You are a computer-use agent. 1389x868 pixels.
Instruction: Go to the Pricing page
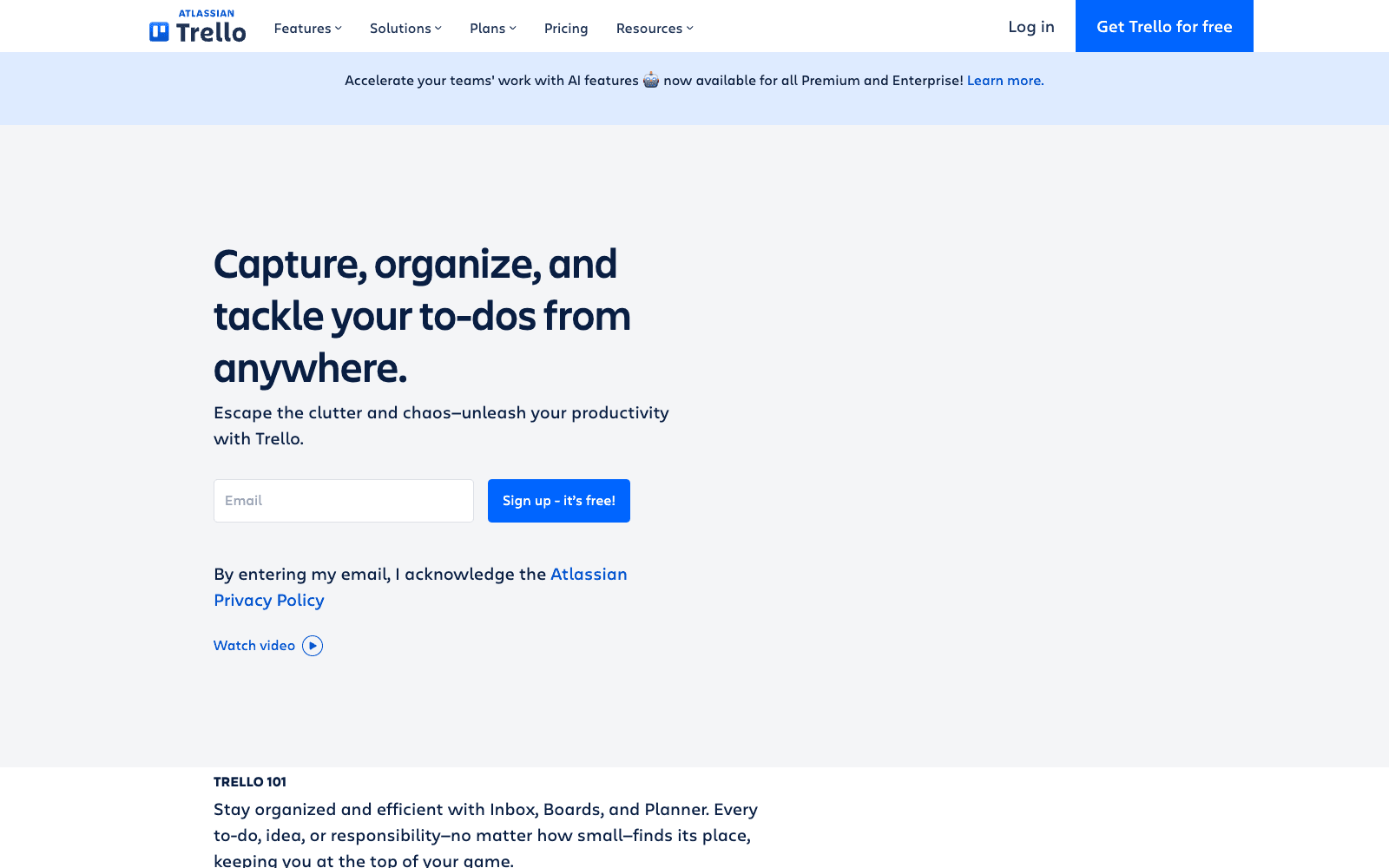coord(566,29)
